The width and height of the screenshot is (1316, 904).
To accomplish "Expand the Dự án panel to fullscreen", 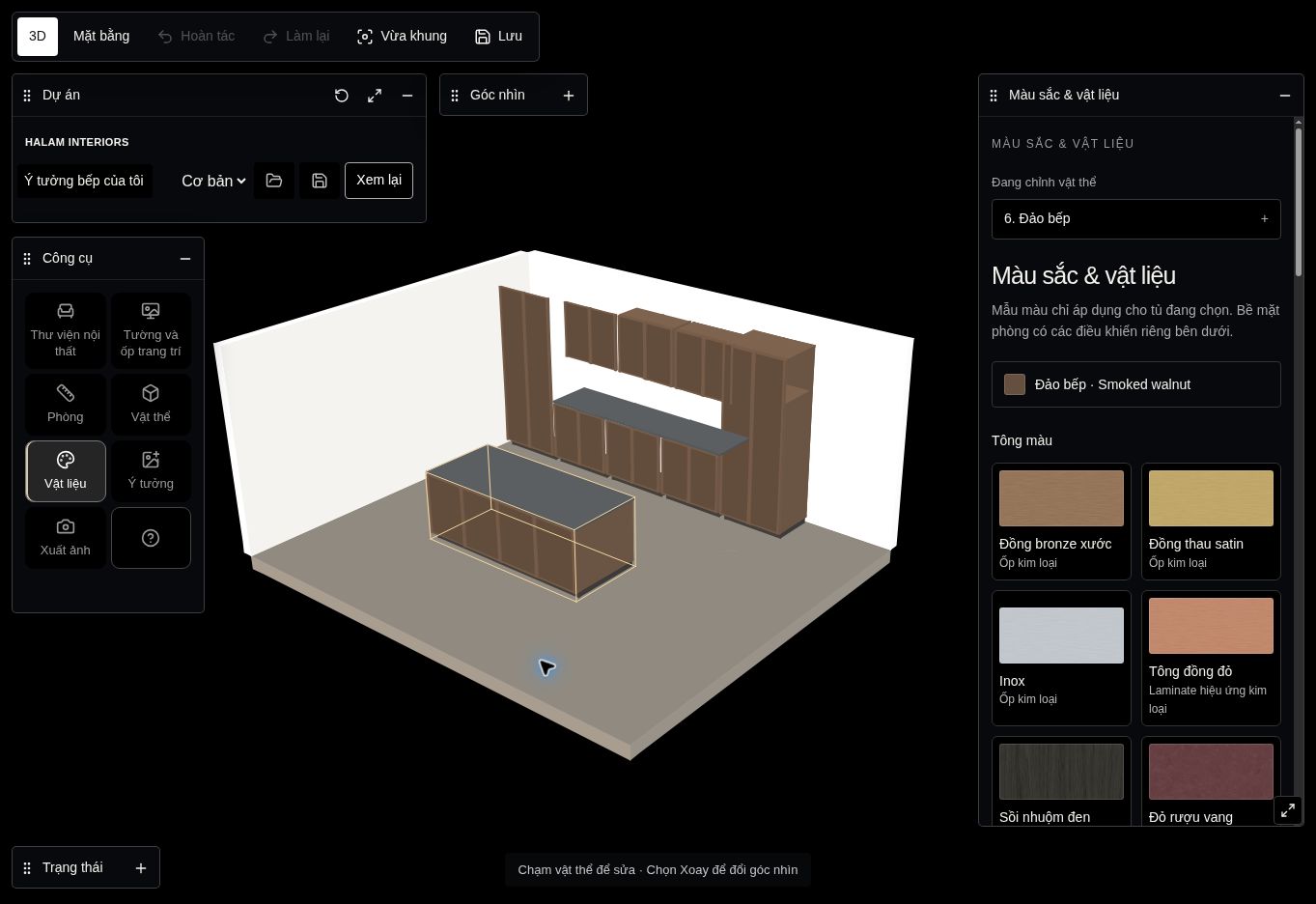I will 375,96.
